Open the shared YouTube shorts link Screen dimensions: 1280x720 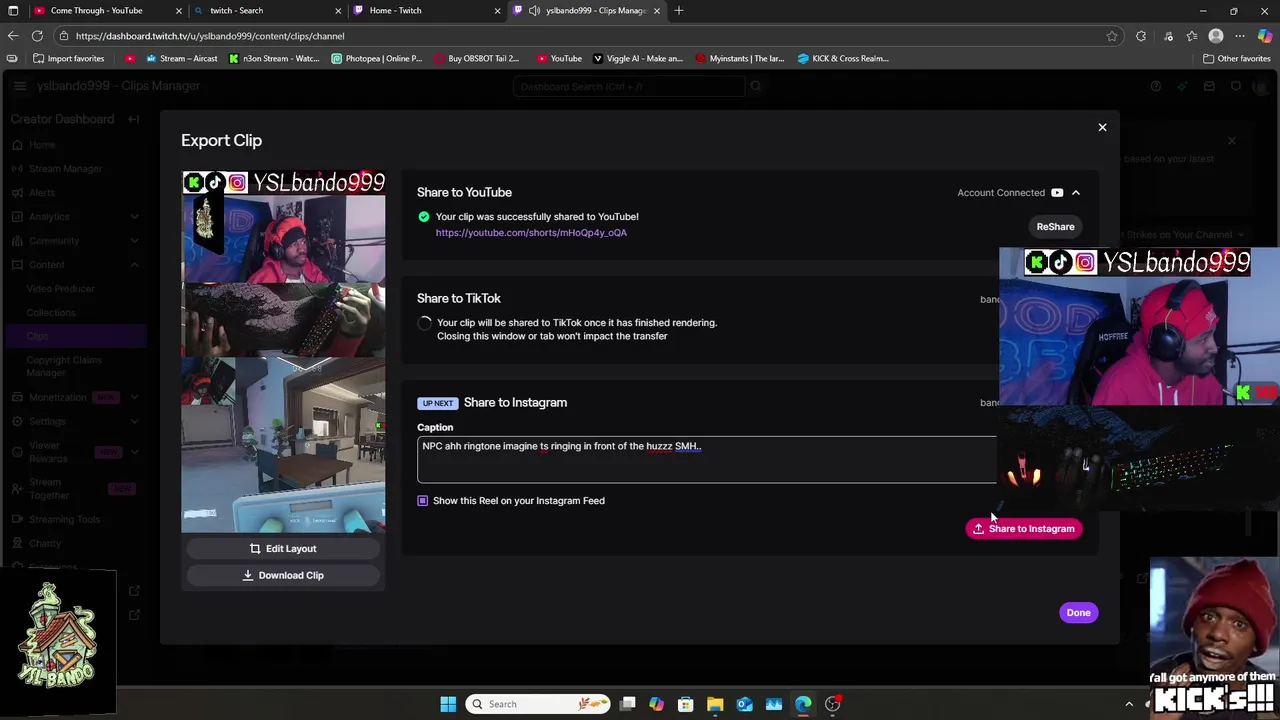(531, 233)
